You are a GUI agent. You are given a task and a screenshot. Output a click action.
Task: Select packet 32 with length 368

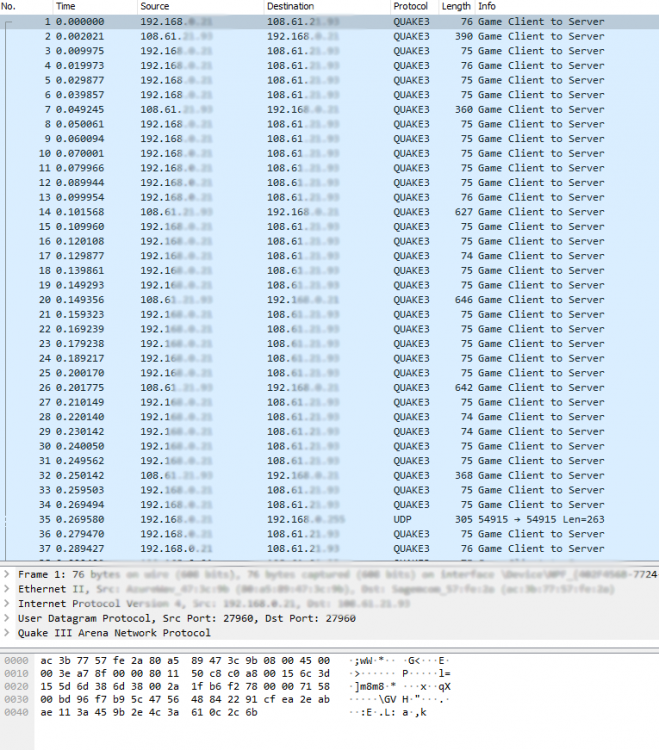pos(330,475)
